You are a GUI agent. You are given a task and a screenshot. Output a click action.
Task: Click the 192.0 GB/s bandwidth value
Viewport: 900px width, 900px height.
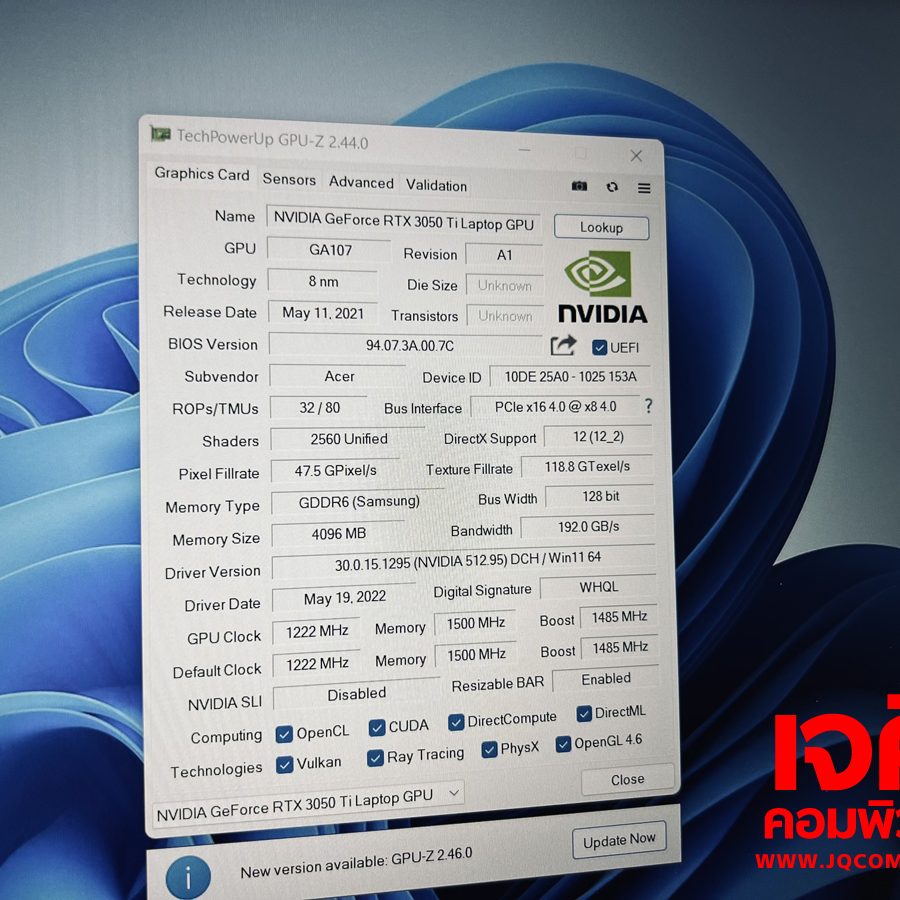pos(588,526)
